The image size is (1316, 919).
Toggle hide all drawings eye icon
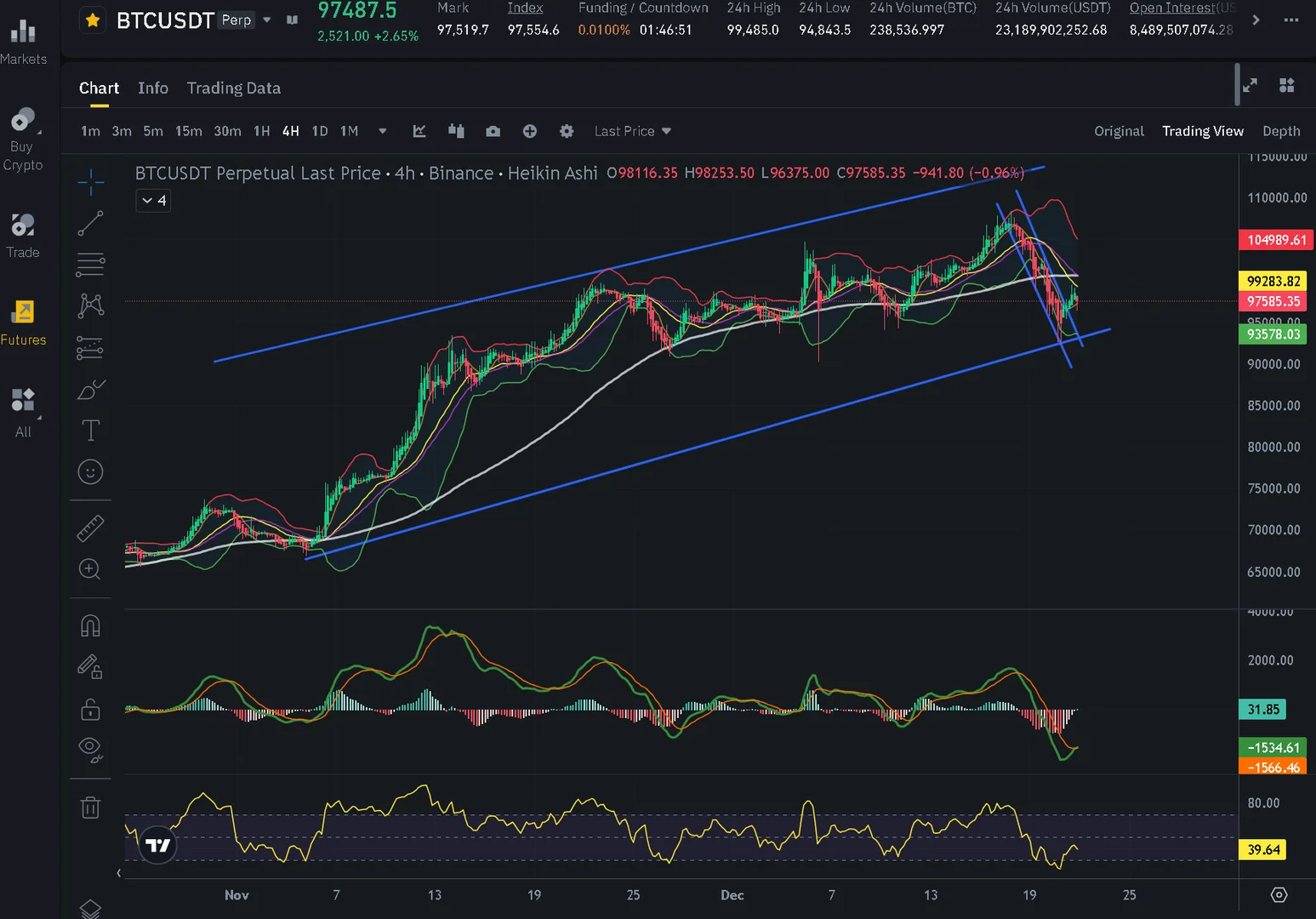90,749
